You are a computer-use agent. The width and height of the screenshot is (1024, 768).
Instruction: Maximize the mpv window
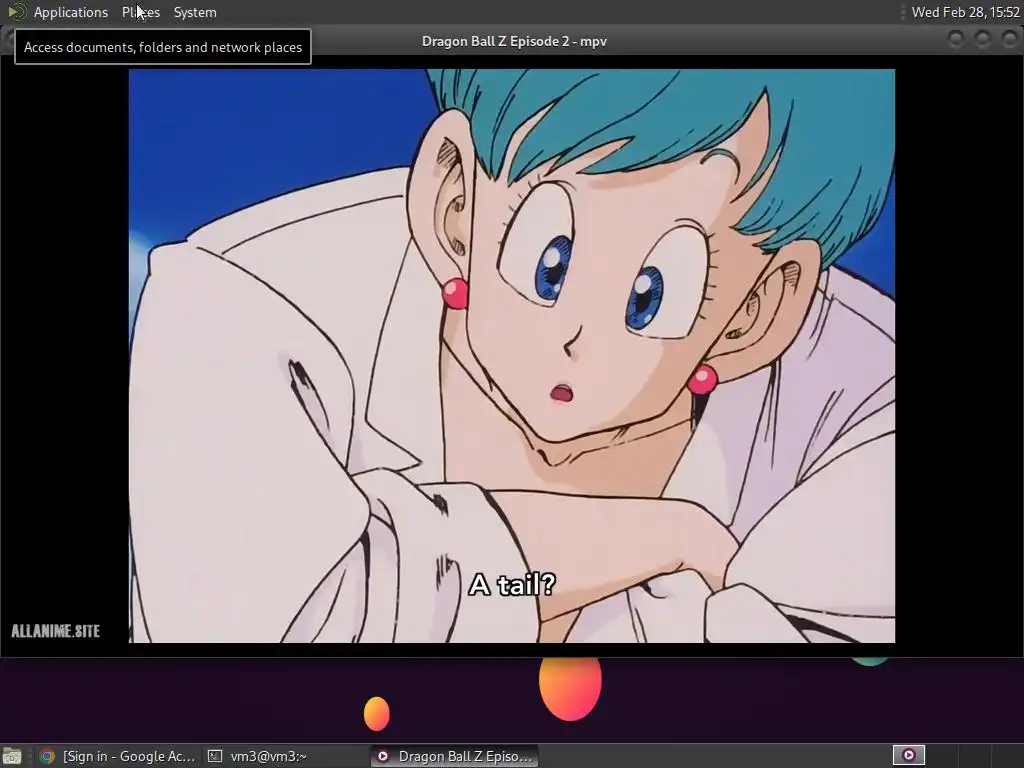(x=982, y=40)
